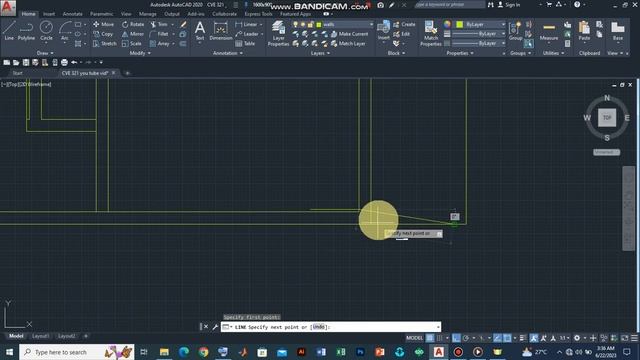
Task: Click the Erase tool icon
Action: [183, 24]
